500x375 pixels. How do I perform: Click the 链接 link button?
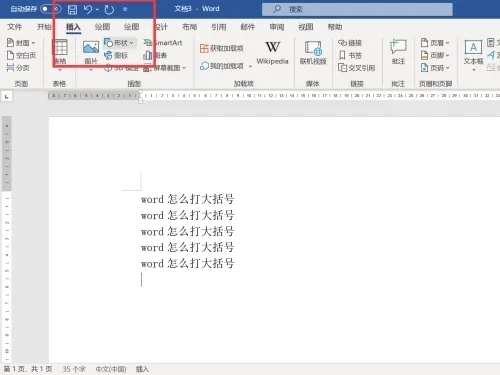coord(350,43)
